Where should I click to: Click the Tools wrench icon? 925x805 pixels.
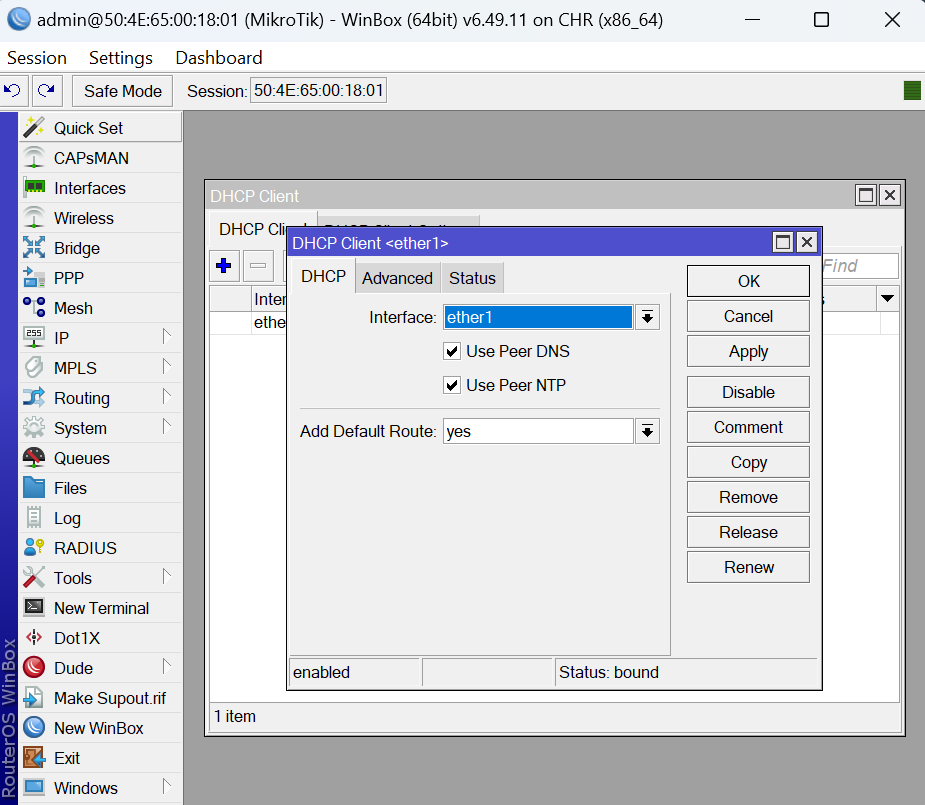tap(34, 577)
